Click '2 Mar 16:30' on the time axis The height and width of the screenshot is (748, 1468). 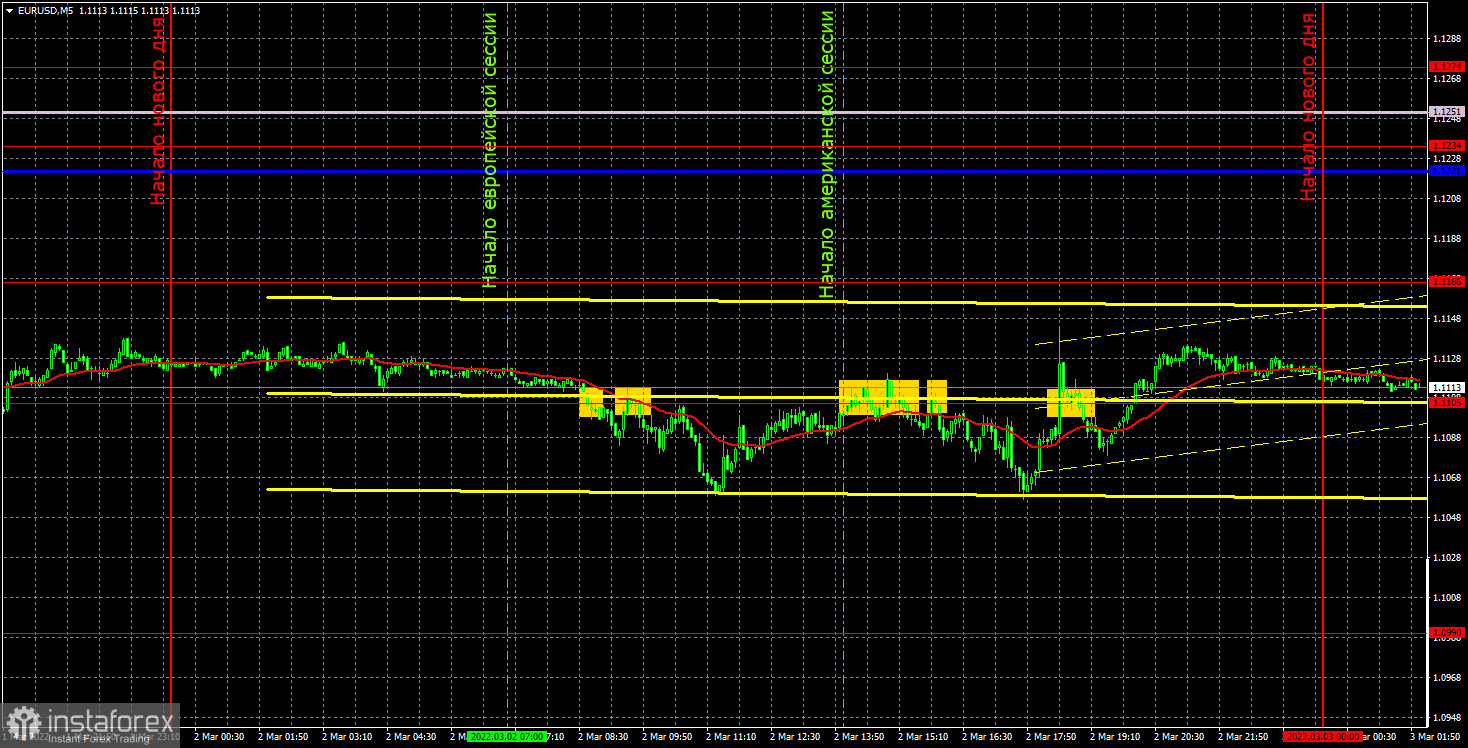coord(987,736)
